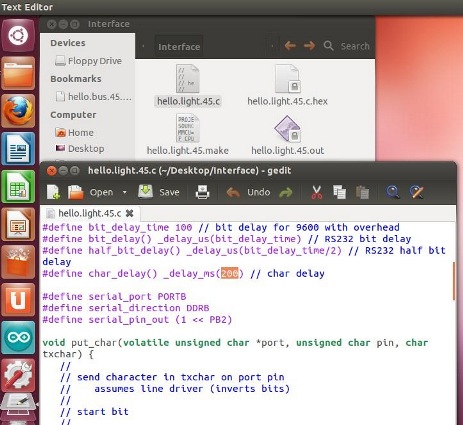This screenshot has height=425, width=463.
Task: Select Floppy Drive in Interface window sidebar
Action: pos(88,61)
